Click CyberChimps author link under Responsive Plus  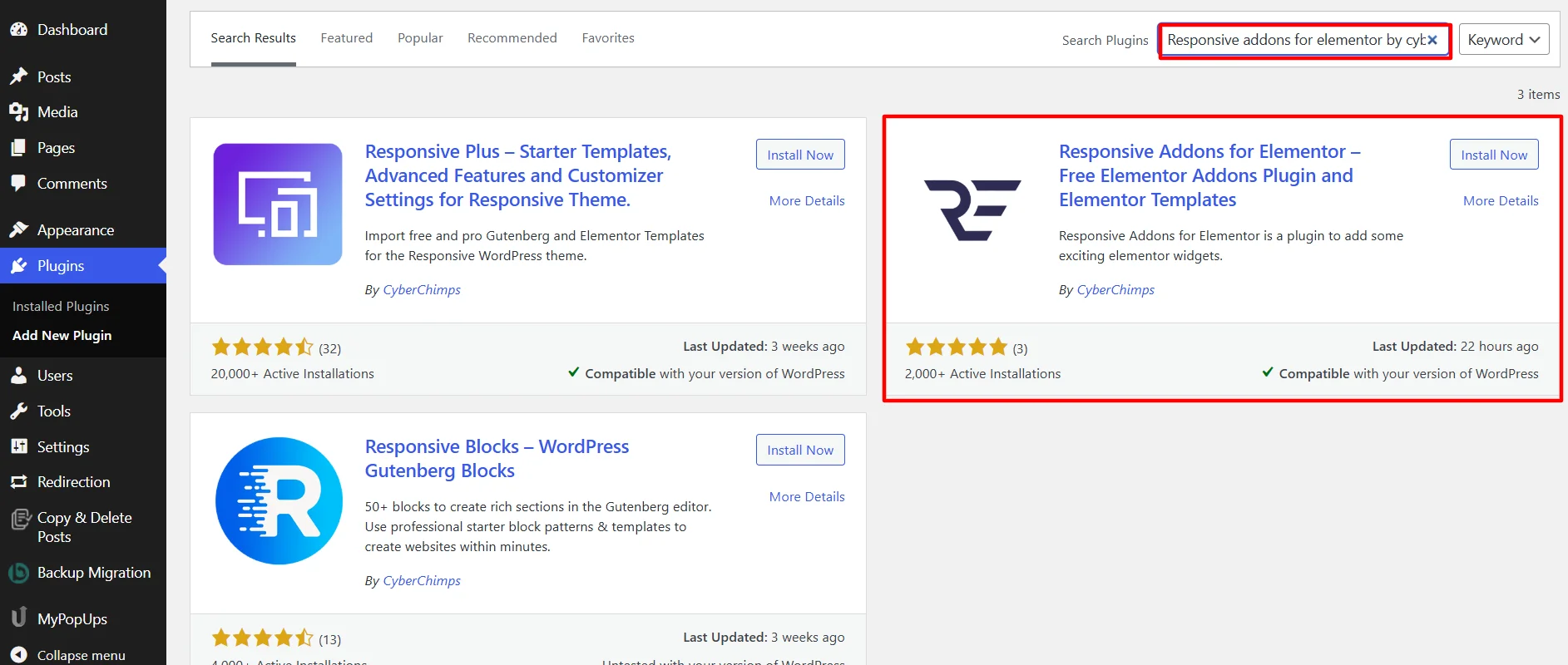pyautogui.click(x=422, y=289)
